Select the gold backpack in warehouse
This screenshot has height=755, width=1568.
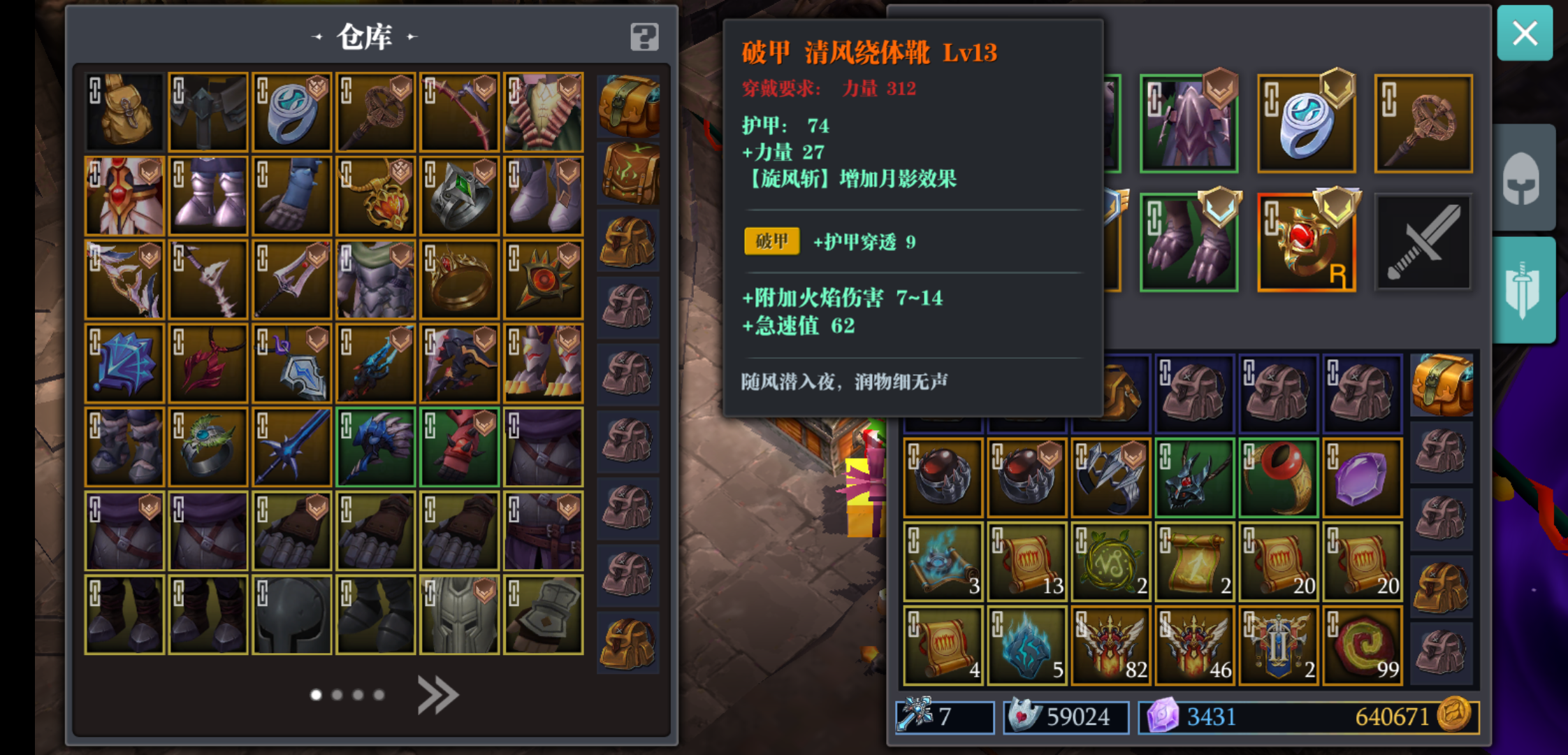[x=124, y=112]
